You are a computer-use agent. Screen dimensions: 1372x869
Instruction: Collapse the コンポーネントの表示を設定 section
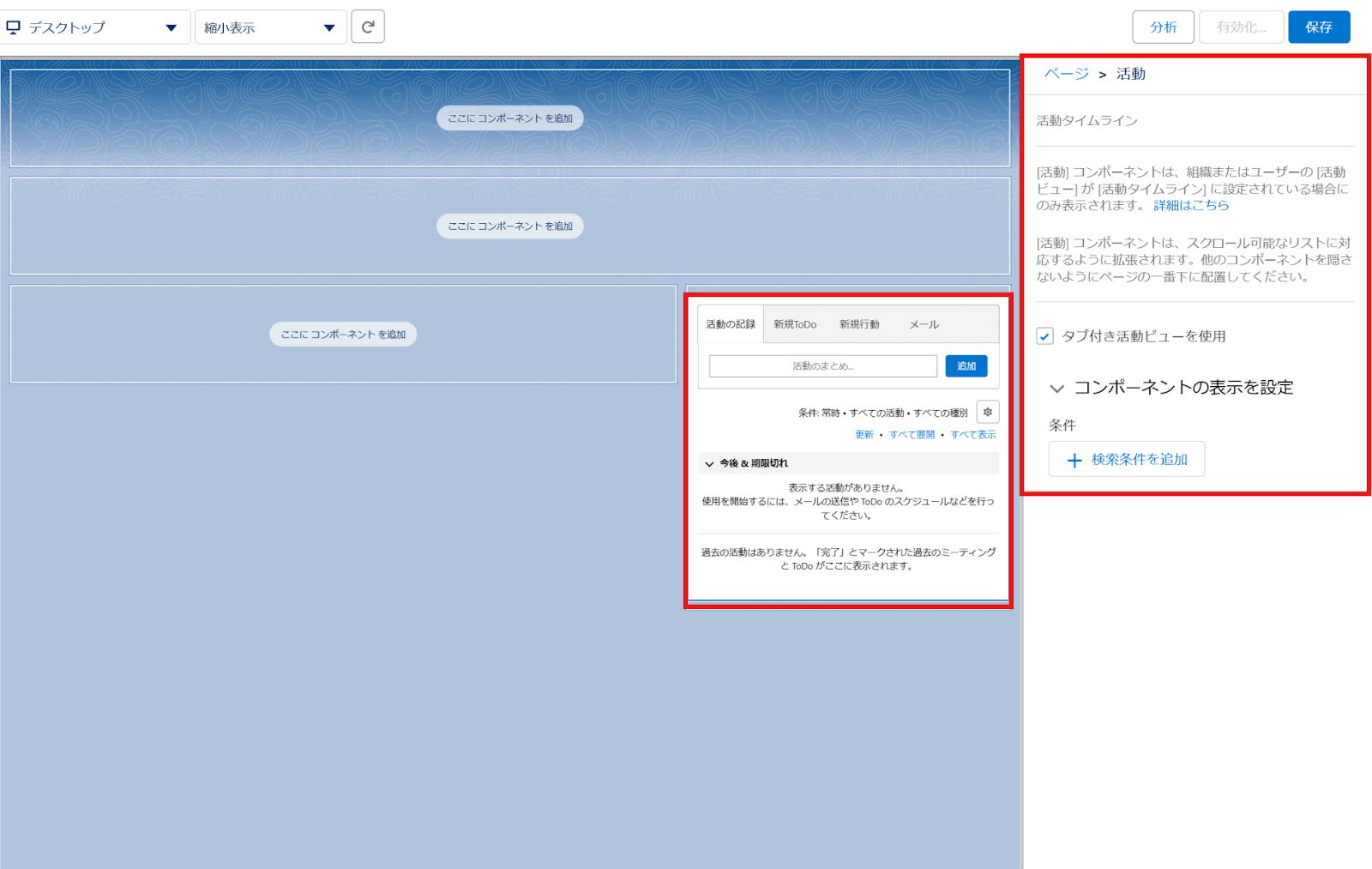point(1058,388)
